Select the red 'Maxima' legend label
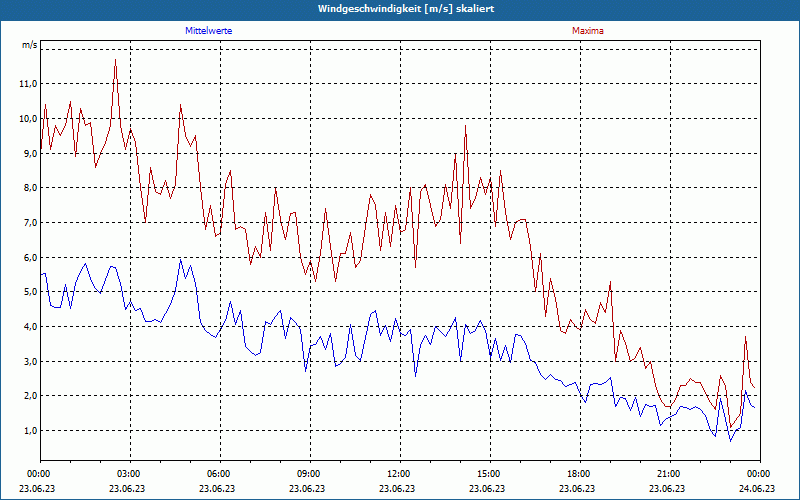The height and width of the screenshot is (500, 800). 588,31
